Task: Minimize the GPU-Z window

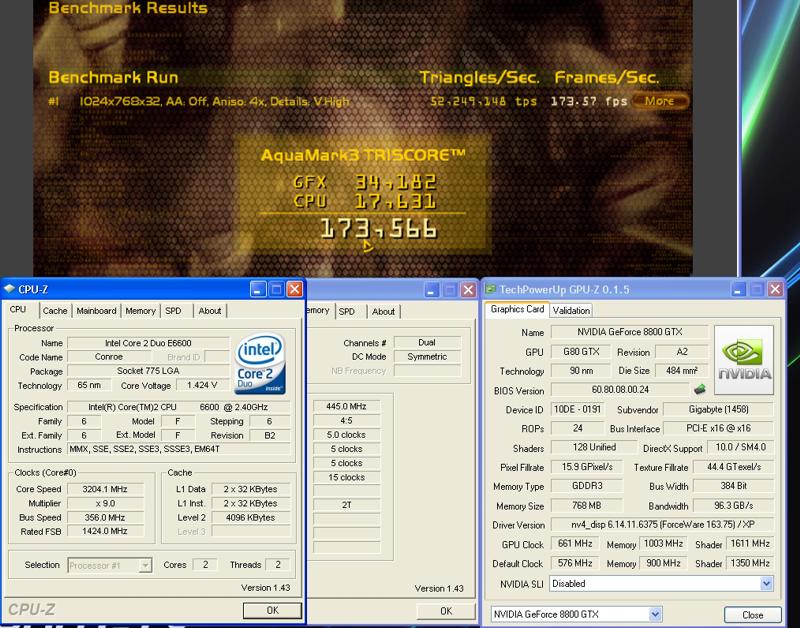Action: (x=738, y=290)
